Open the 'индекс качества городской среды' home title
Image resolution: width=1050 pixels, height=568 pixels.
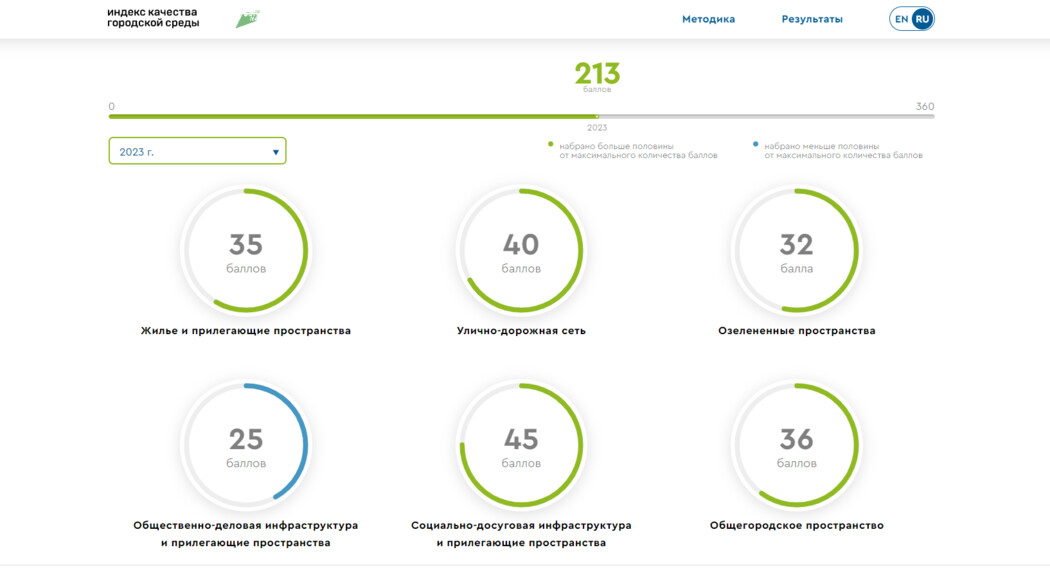point(153,18)
